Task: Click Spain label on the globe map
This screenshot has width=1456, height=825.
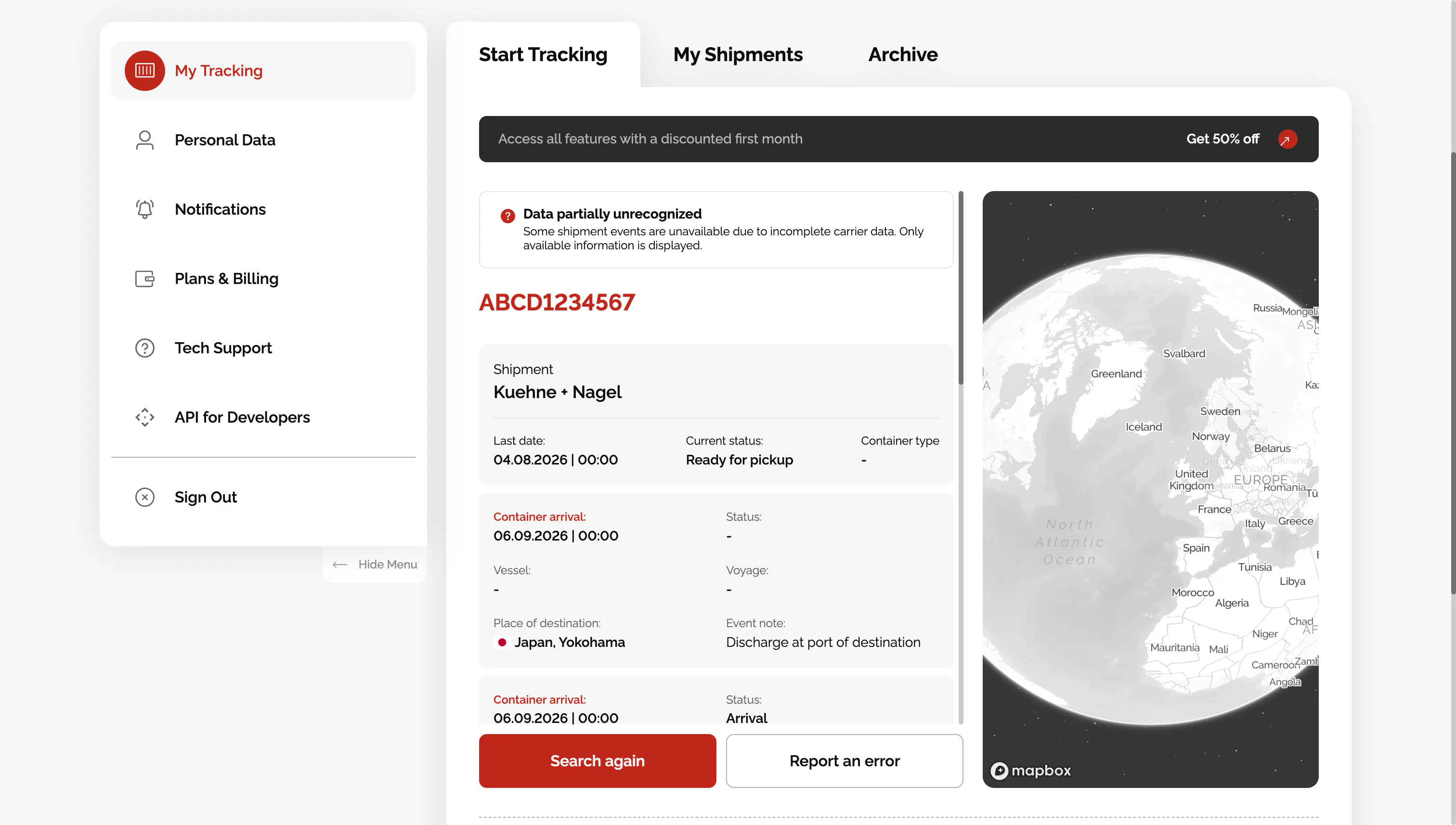Action: click(x=1196, y=548)
